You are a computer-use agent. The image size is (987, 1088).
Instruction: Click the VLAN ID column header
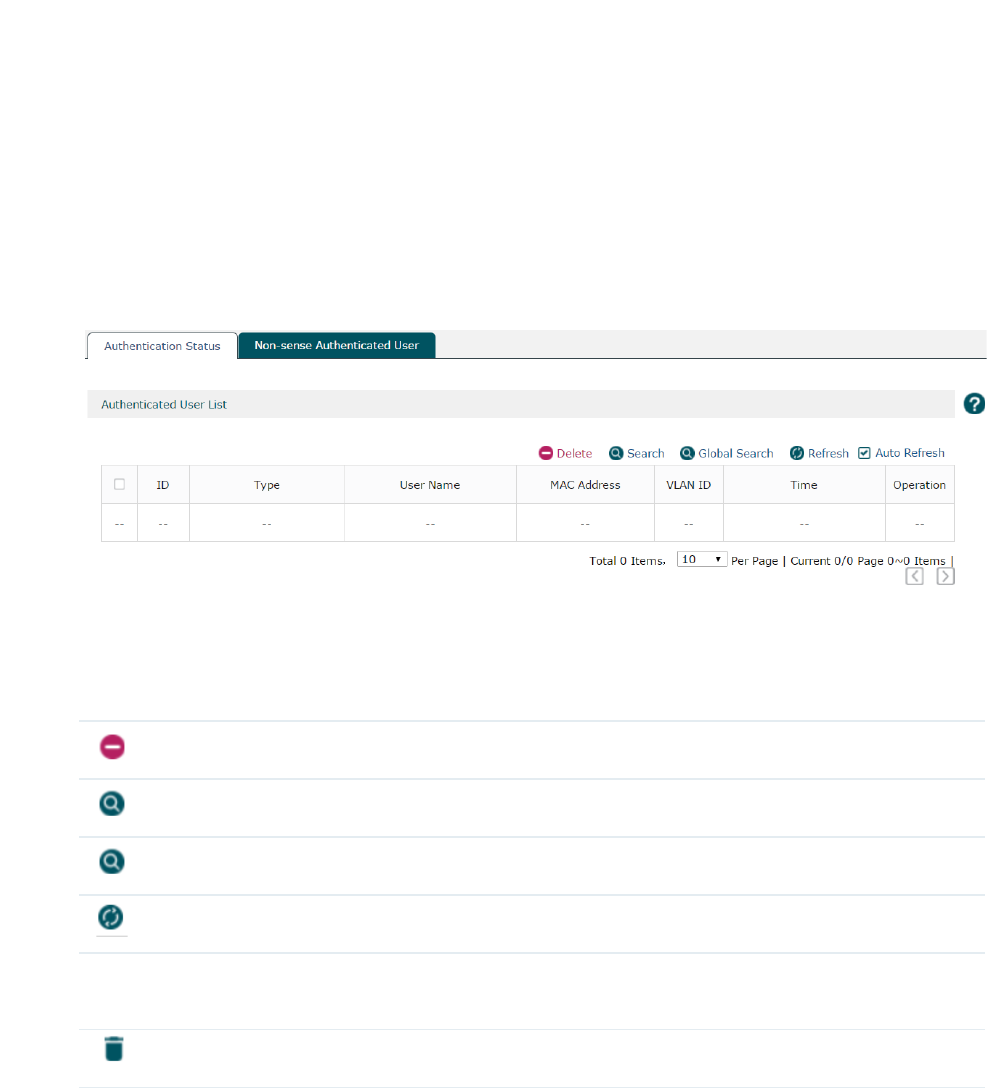[689, 485]
